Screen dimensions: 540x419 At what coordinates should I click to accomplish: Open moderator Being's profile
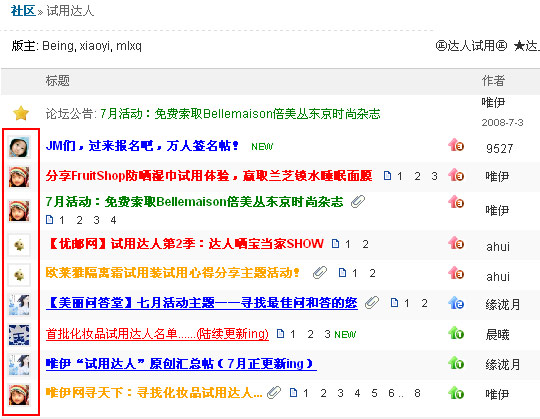(x=58, y=46)
